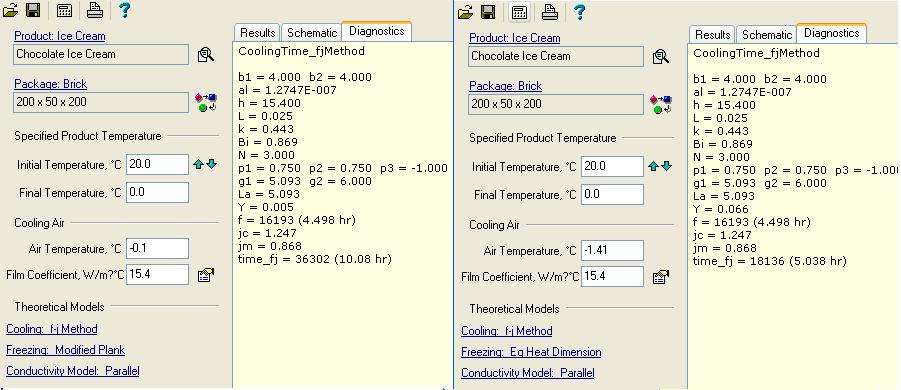901x390 pixels.
Task: Open Product: Ice Cream link in left panel
Action: pyautogui.click(x=60, y=36)
